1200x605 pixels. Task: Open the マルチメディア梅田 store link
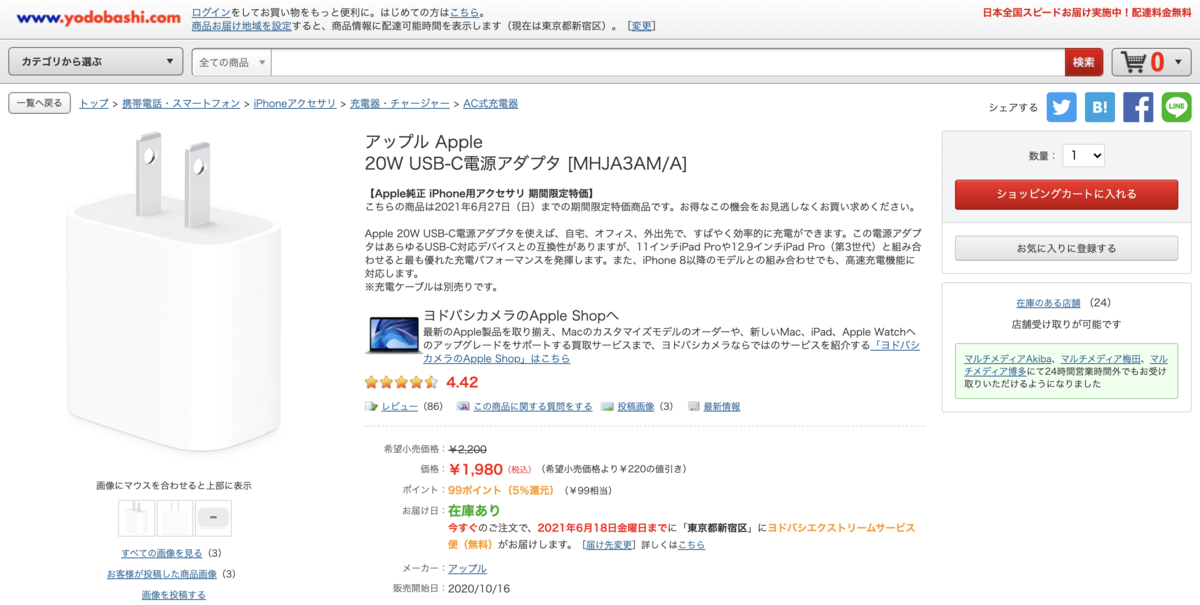point(1101,359)
